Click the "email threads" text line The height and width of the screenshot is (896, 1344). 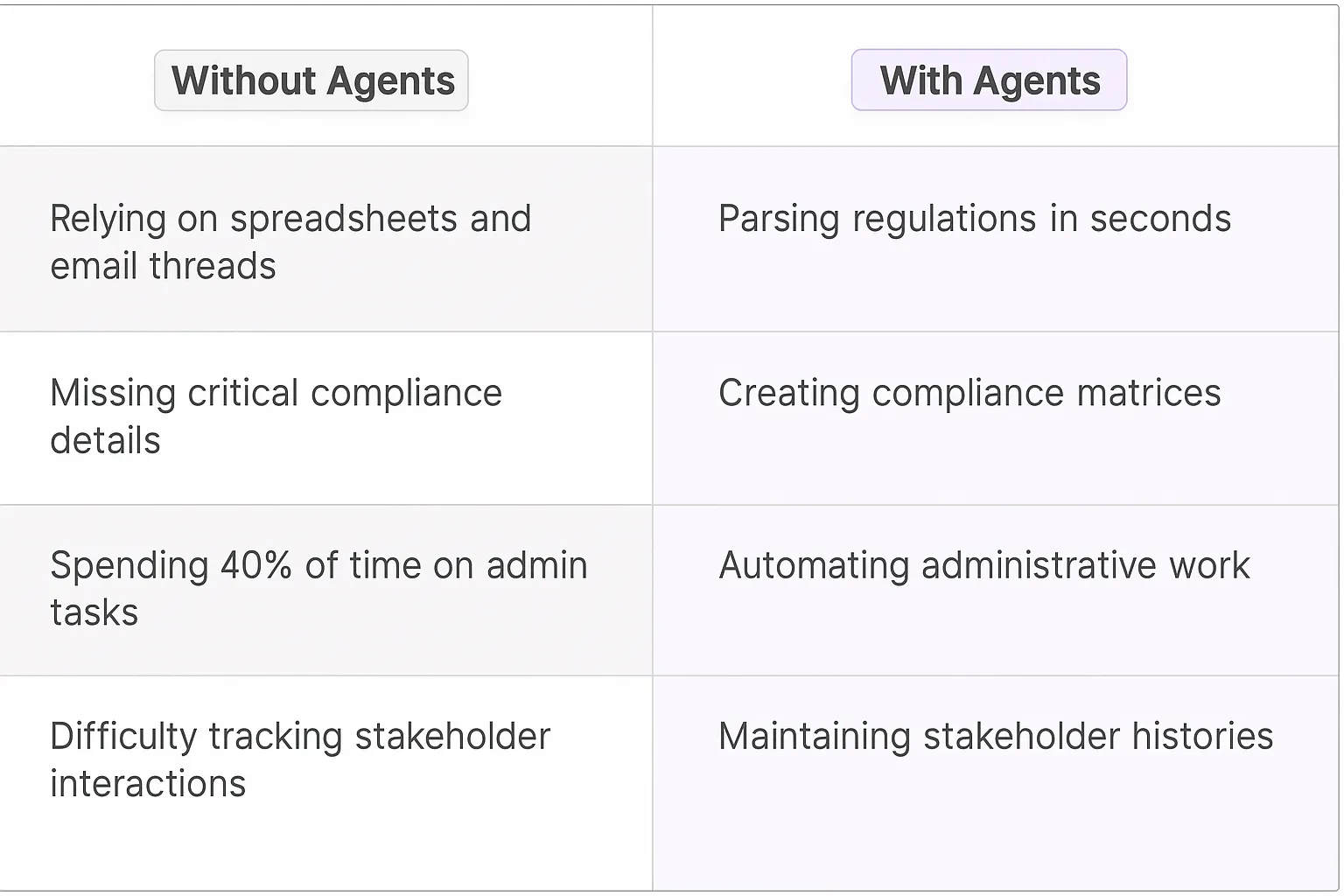click(x=164, y=266)
